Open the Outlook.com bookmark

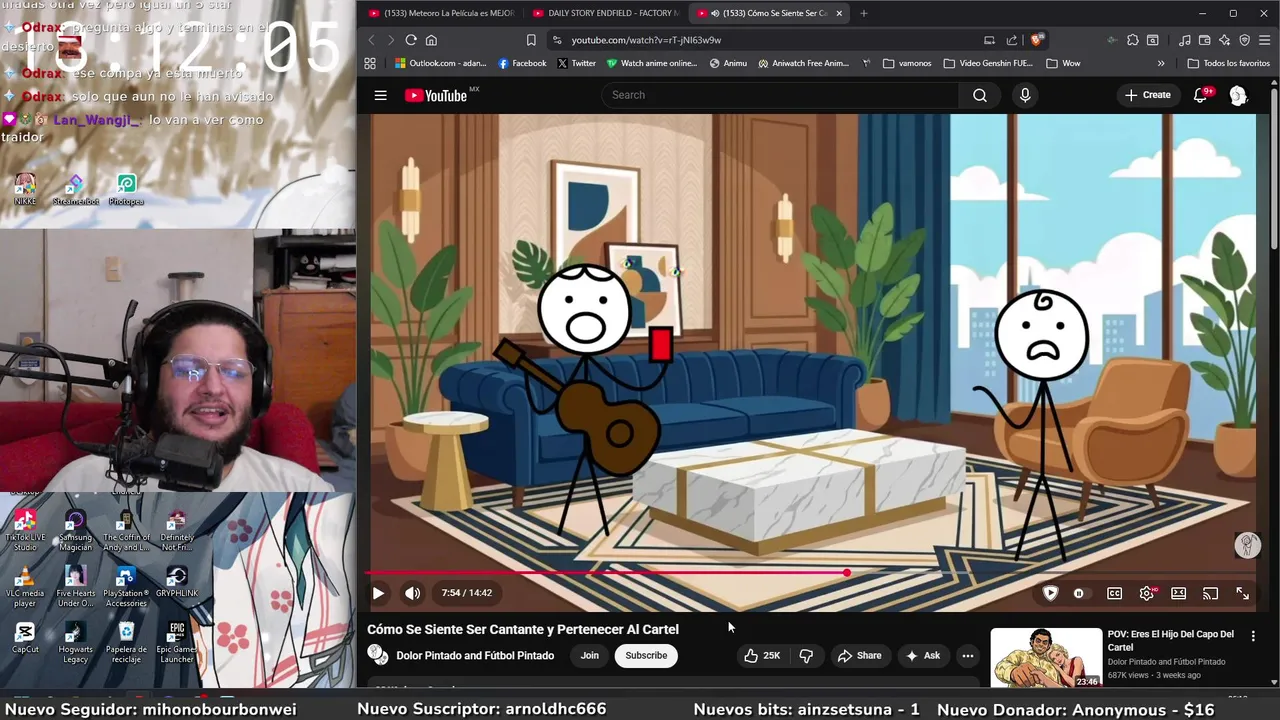click(440, 63)
